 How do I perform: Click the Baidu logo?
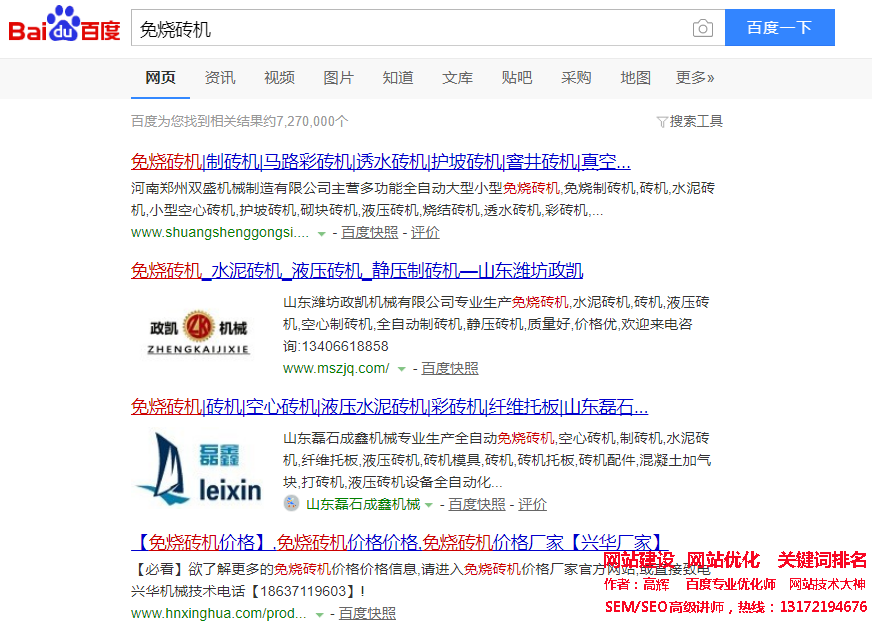[x=64, y=27]
